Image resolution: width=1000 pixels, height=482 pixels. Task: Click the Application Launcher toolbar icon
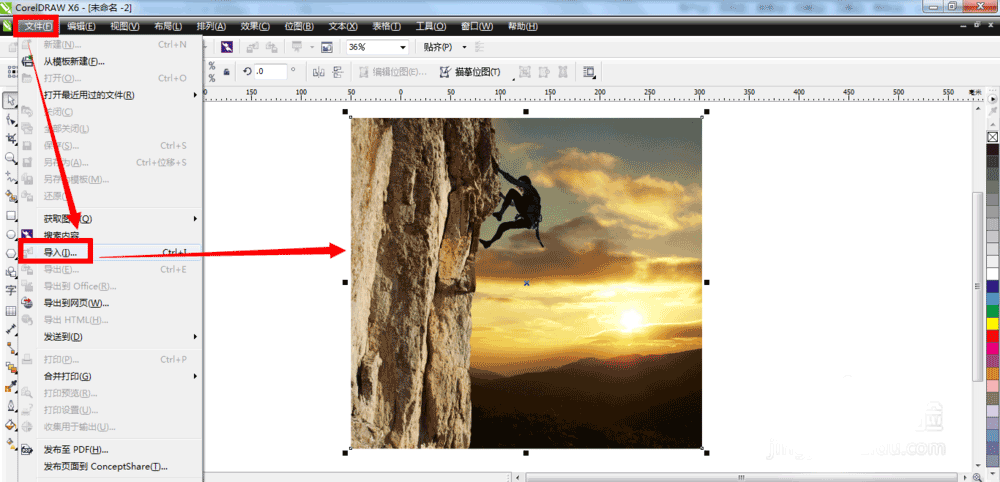(x=297, y=47)
